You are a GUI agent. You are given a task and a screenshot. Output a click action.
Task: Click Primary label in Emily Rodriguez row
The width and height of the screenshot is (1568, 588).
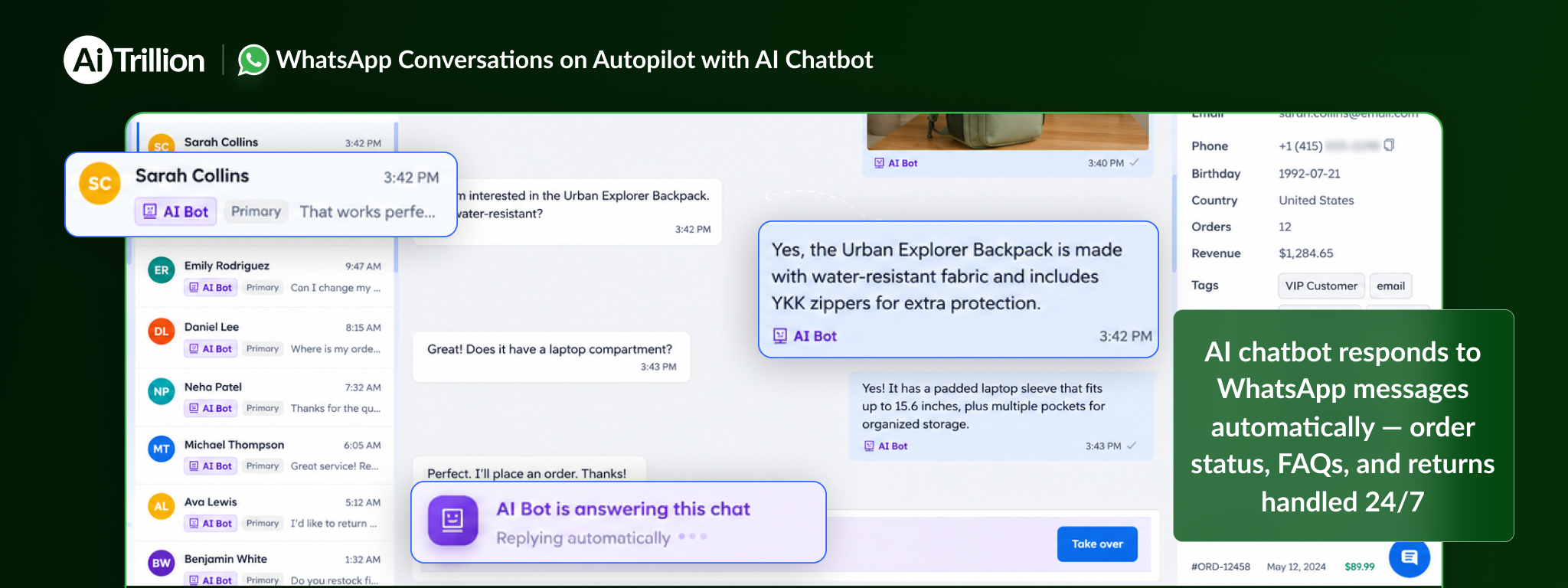(x=263, y=288)
